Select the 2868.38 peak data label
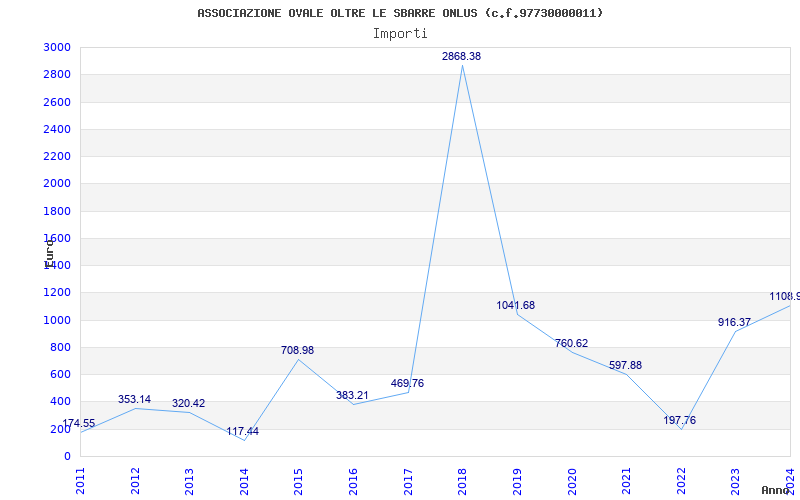 coord(461,57)
